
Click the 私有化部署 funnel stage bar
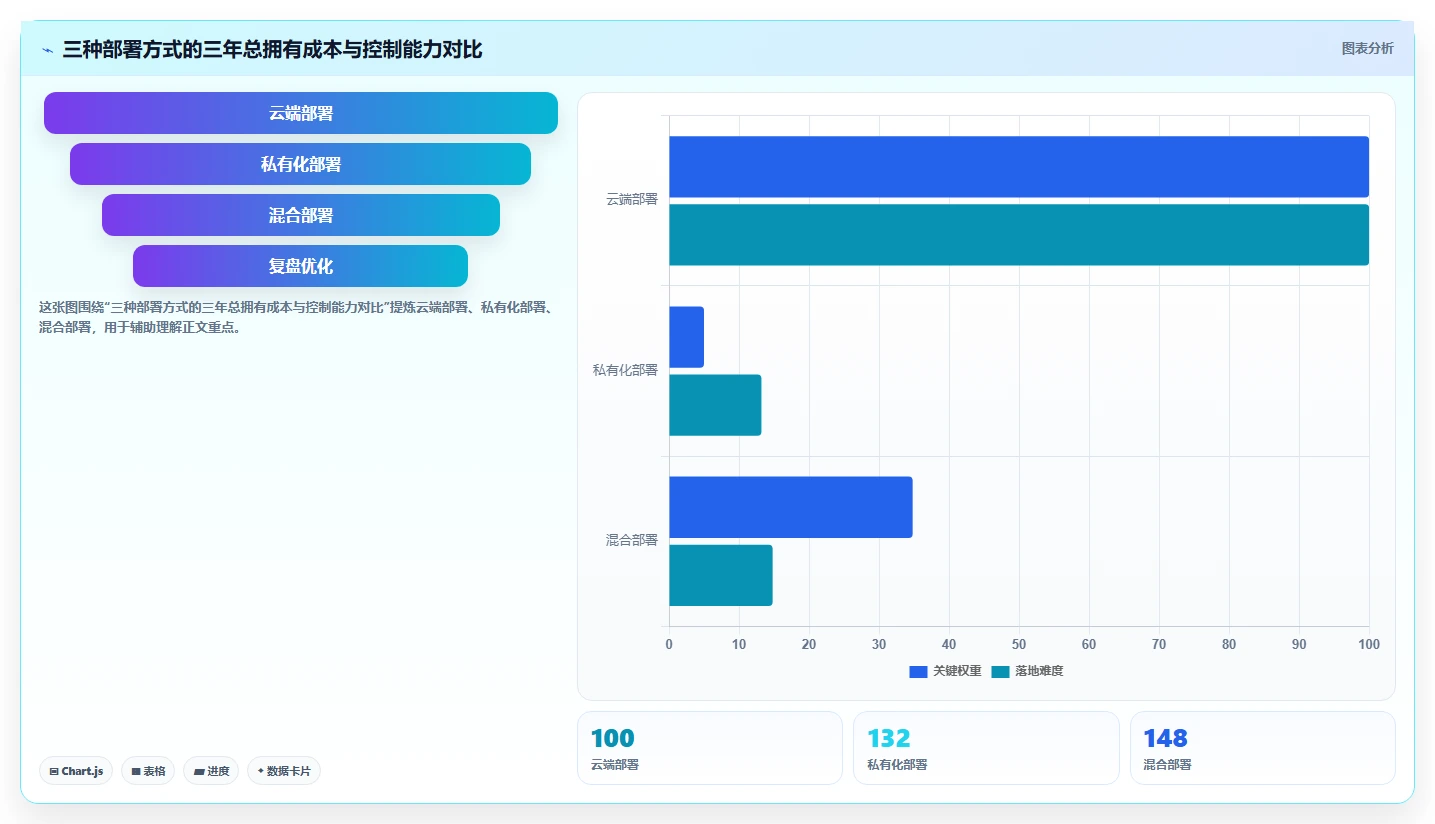click(x=301, y=164)
